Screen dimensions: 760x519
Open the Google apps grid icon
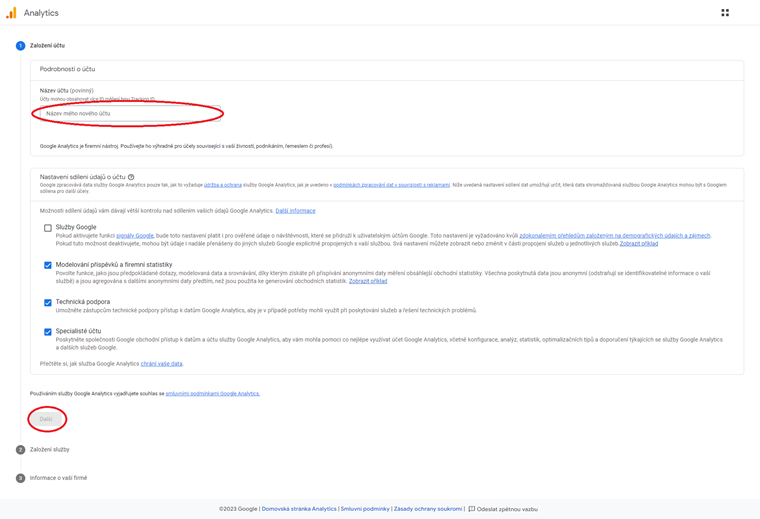(x=725, y=13)
